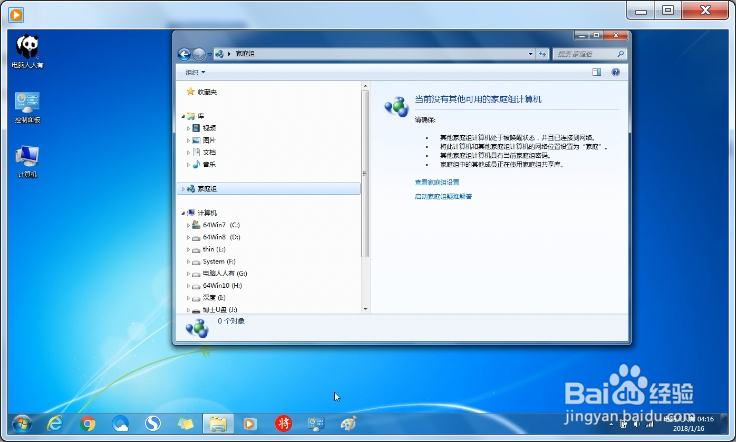736x442 pixels.
Task: Select the System (F:) drive
Action: click(219, 261)
